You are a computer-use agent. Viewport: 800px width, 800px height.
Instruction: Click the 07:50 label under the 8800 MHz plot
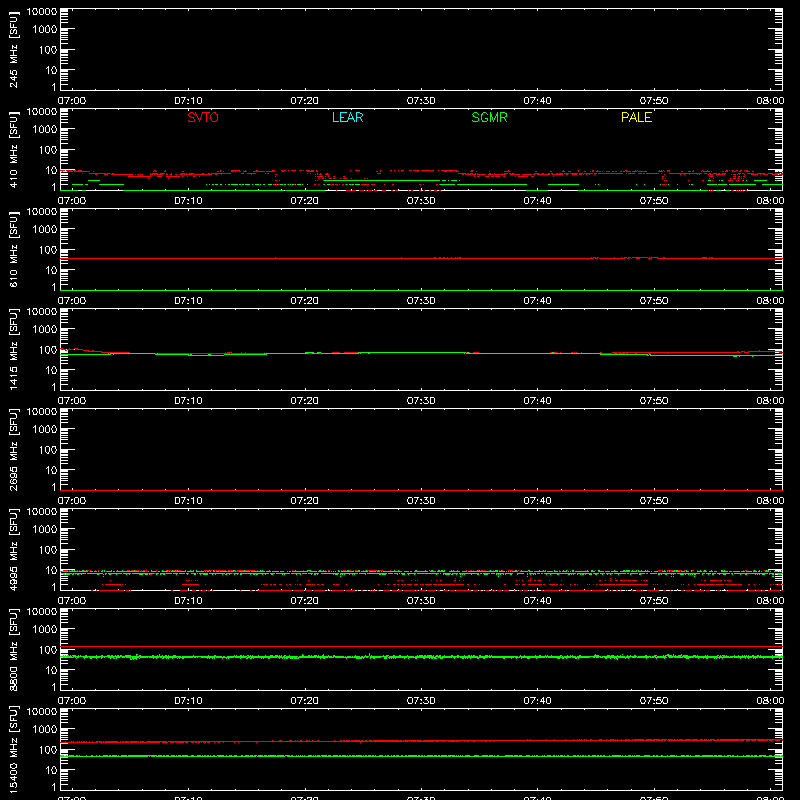pyautogui.click(x=654, y=701)
